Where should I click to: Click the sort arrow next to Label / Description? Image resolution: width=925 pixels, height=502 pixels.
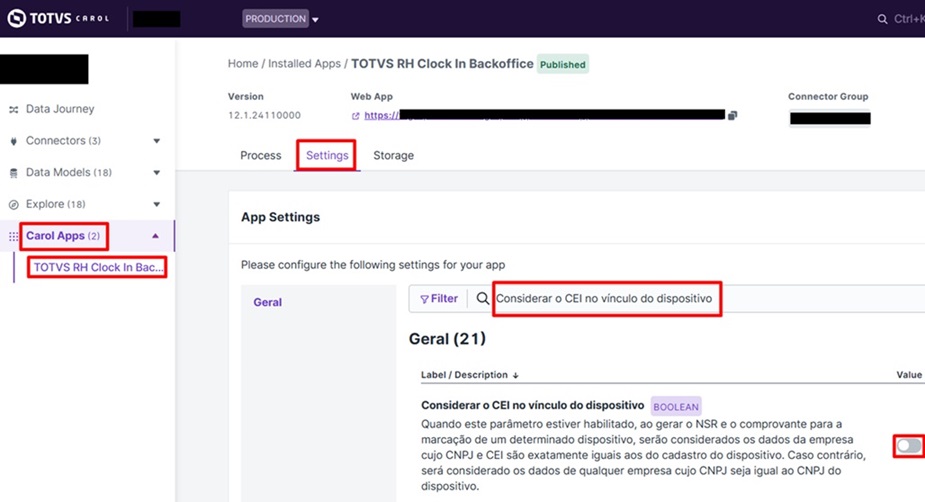(516, 376)
